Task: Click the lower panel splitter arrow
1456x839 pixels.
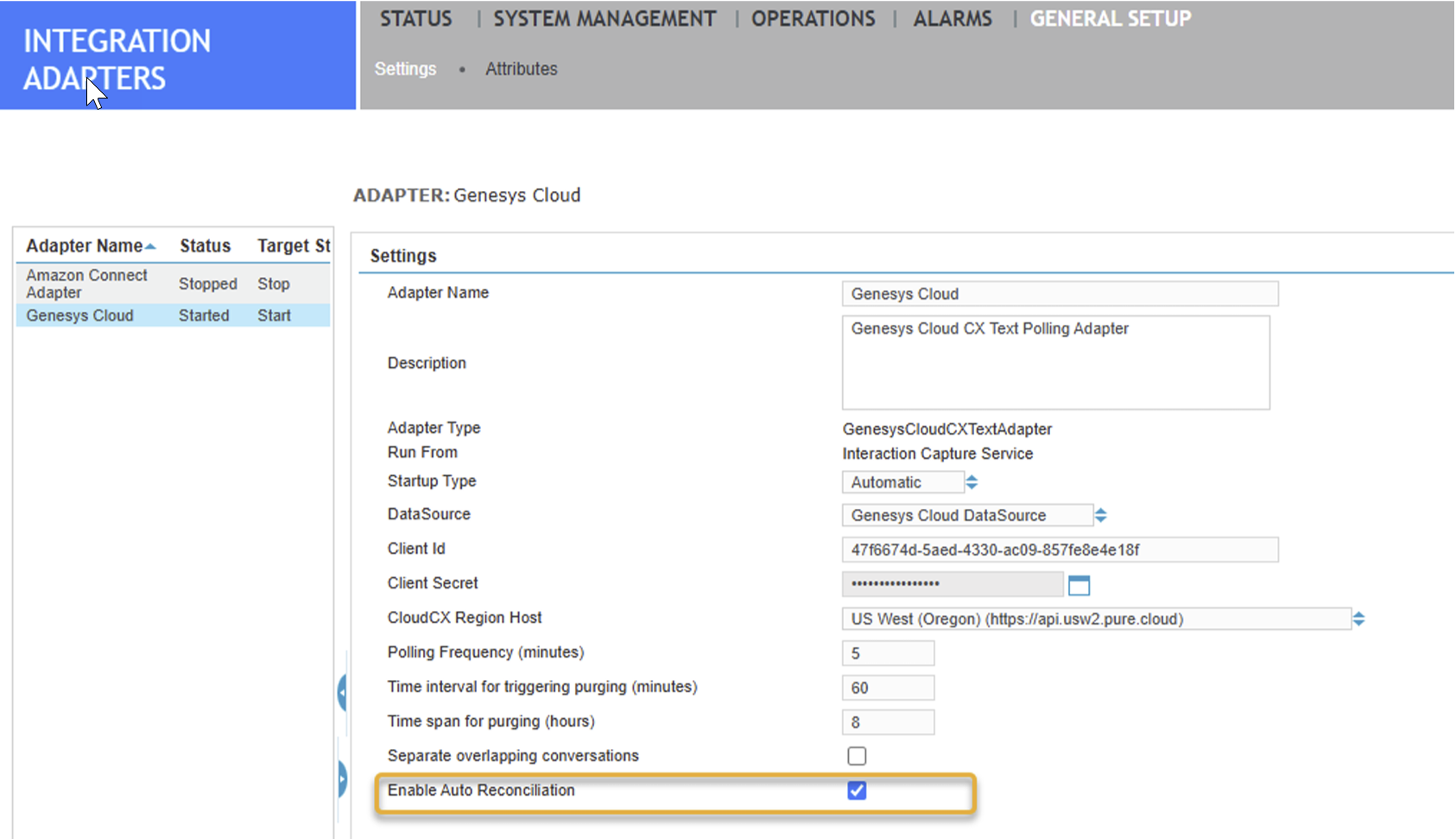Action: (342, 779)
